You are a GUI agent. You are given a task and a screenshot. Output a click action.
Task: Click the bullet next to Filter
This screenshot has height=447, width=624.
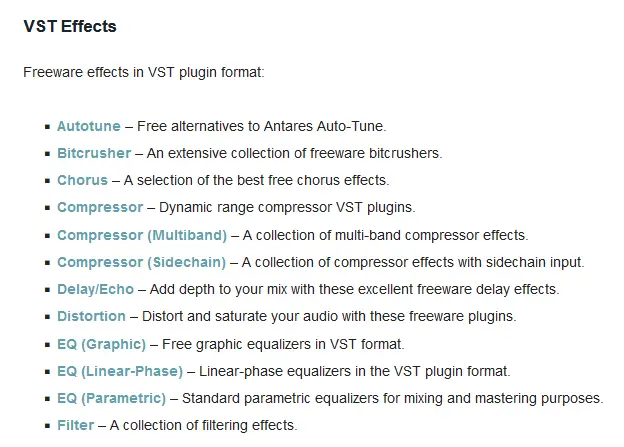tap(48, 426)
